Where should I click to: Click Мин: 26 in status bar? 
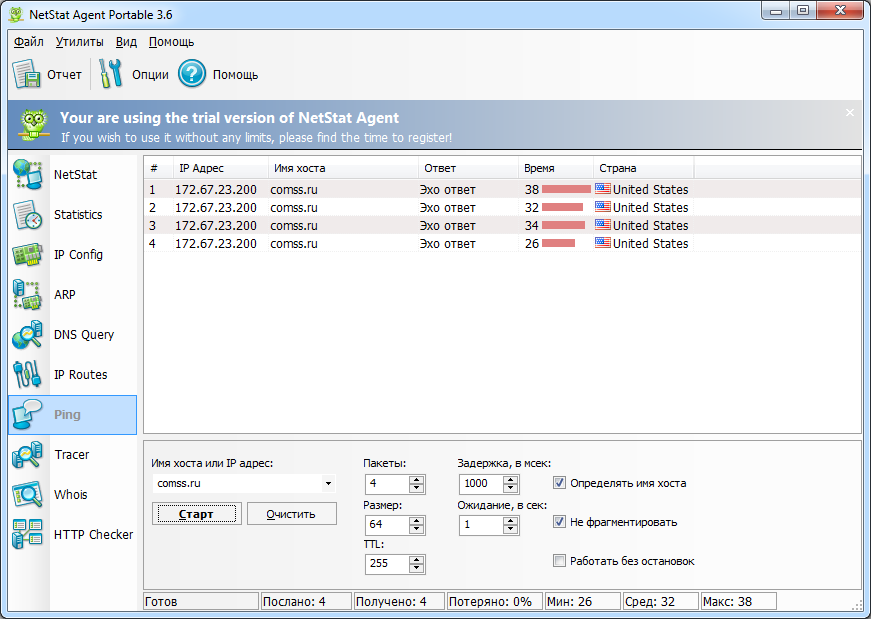click(583, 601)
